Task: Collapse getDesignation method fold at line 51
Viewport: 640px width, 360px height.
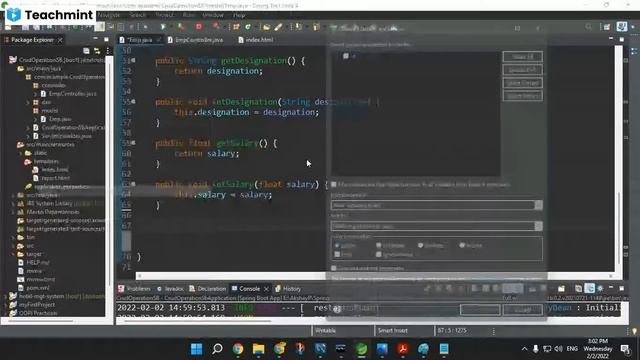Action: coord(133,60)
